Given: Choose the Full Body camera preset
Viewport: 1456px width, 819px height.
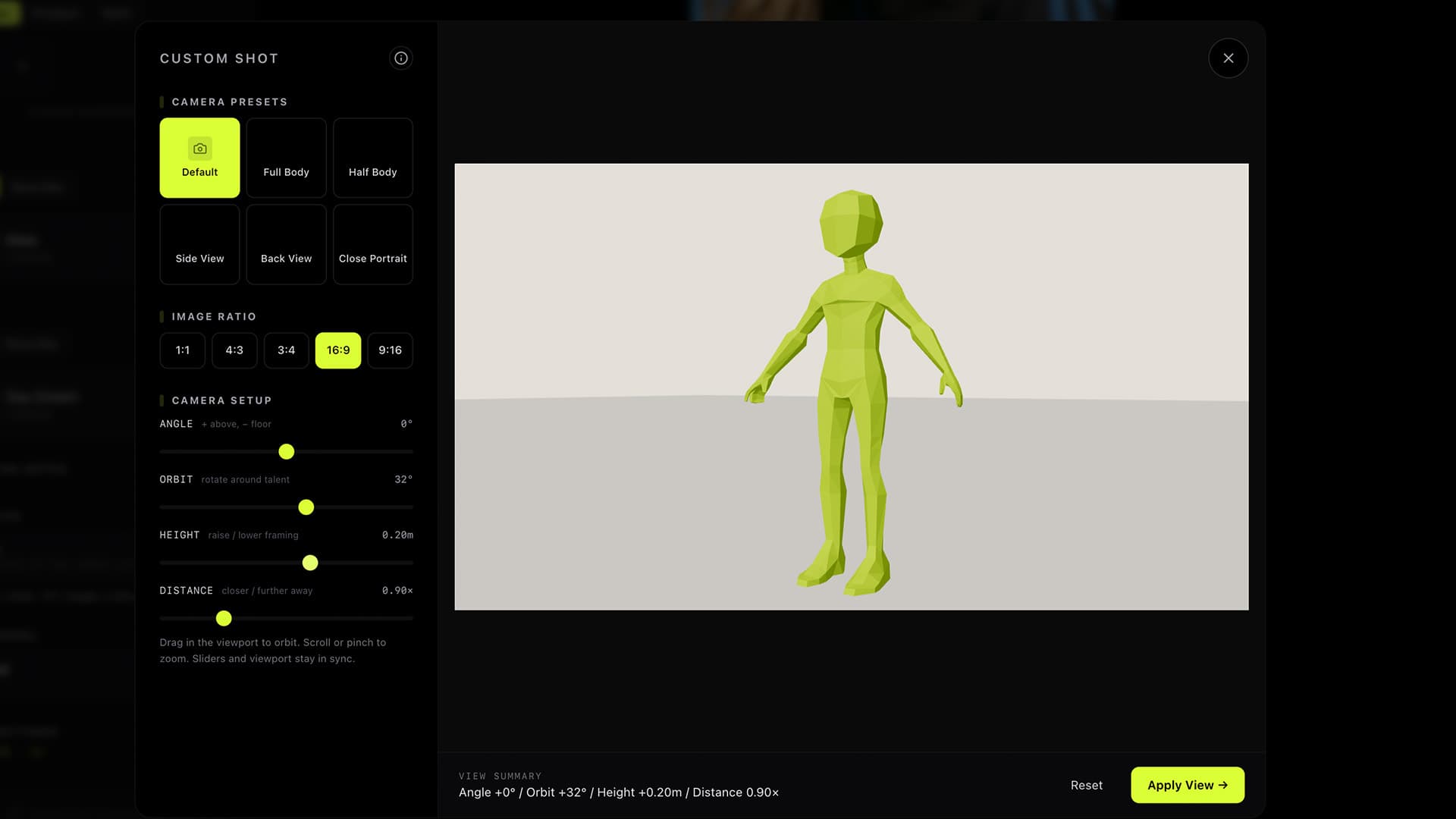Looking at the screenshot, I should 286,158.
